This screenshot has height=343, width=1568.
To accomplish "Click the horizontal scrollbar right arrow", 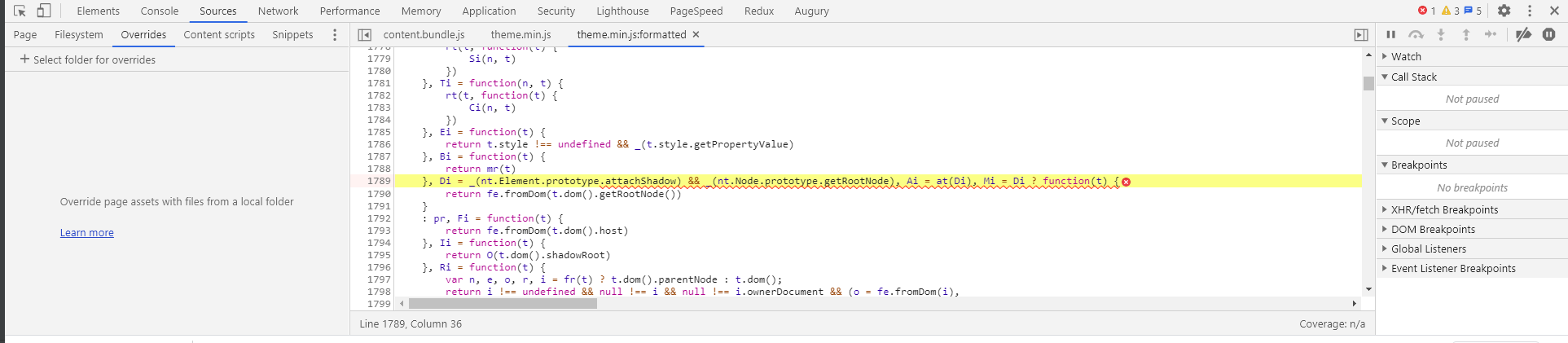I will pos(1354,303).
